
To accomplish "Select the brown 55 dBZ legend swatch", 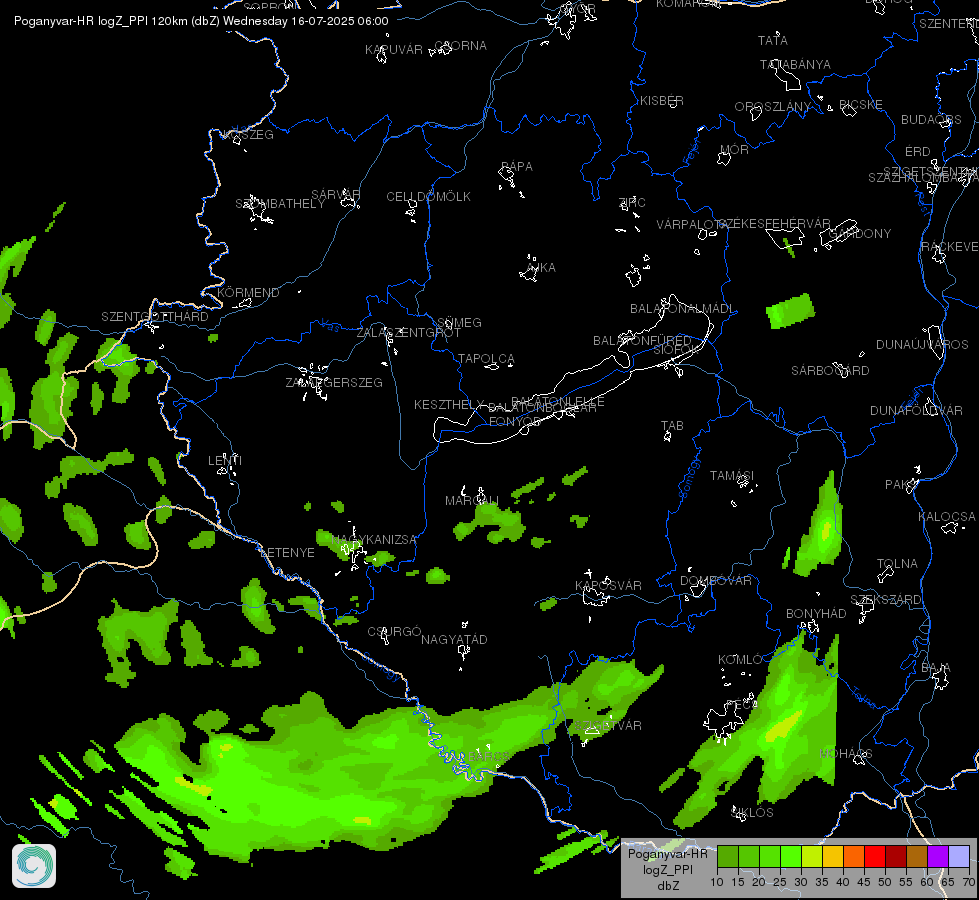I will 917,856.
